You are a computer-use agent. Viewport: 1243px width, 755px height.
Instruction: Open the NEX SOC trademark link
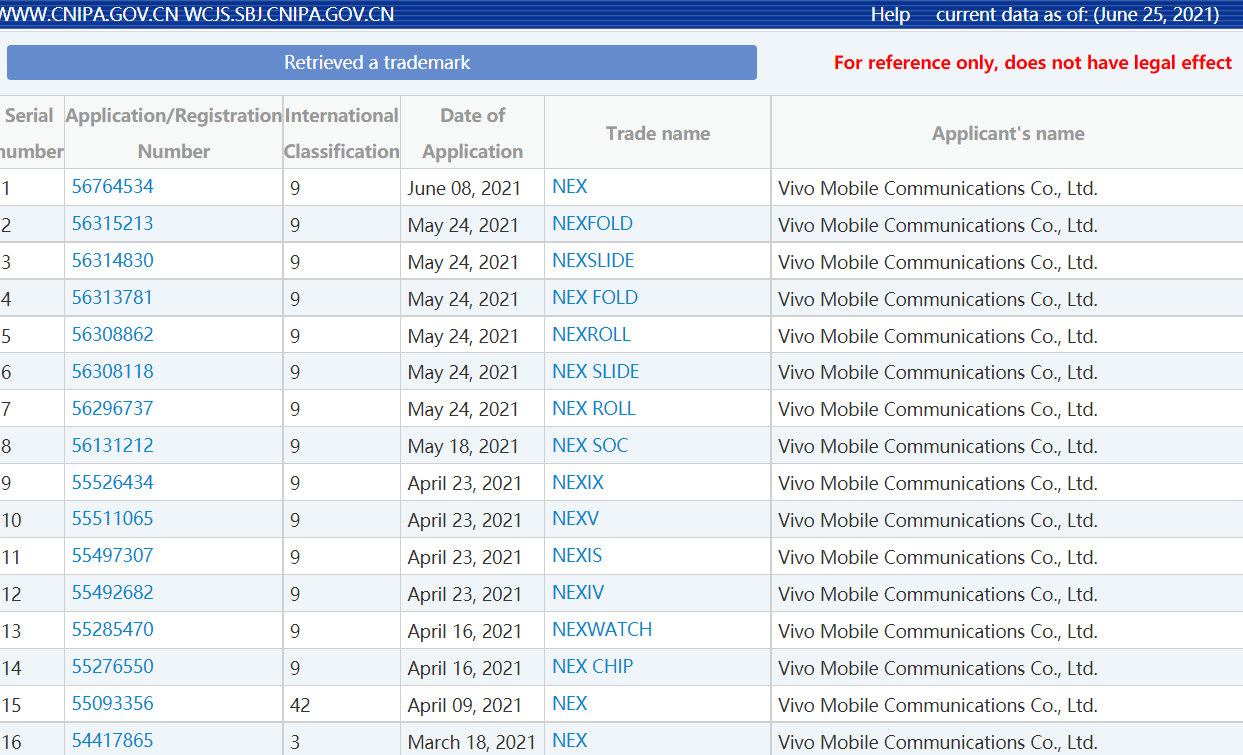tap(590, 446)
